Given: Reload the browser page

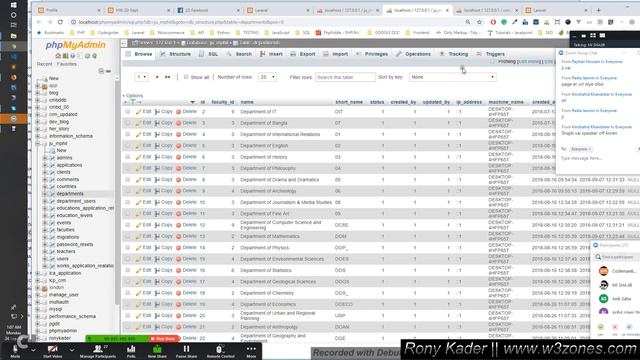Looking at the screenshot, I should point(60,22).
